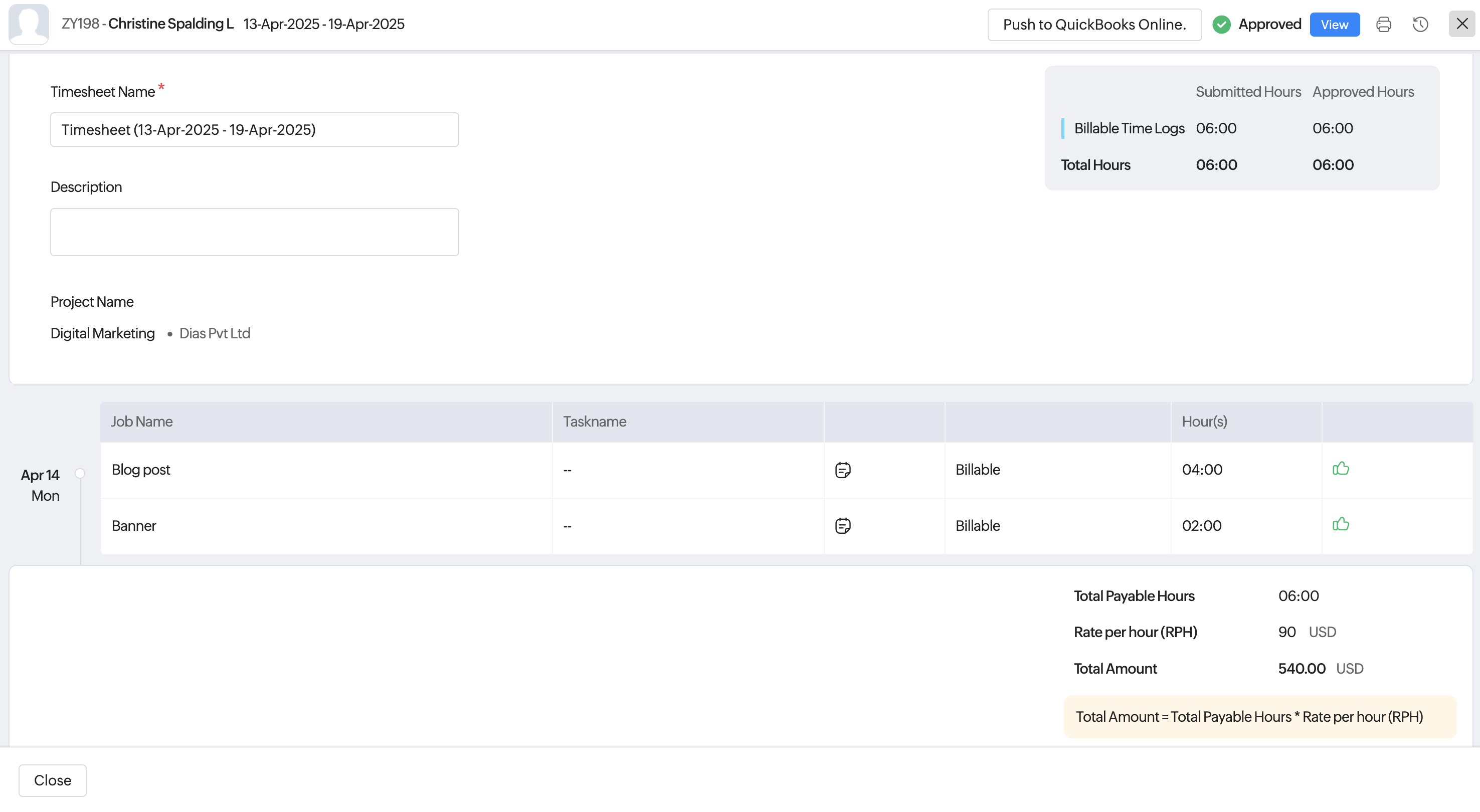Click the Dias Pvt Ltd client name
The width and height of the screenshot is (1480, 812).
tap(214, 334)
